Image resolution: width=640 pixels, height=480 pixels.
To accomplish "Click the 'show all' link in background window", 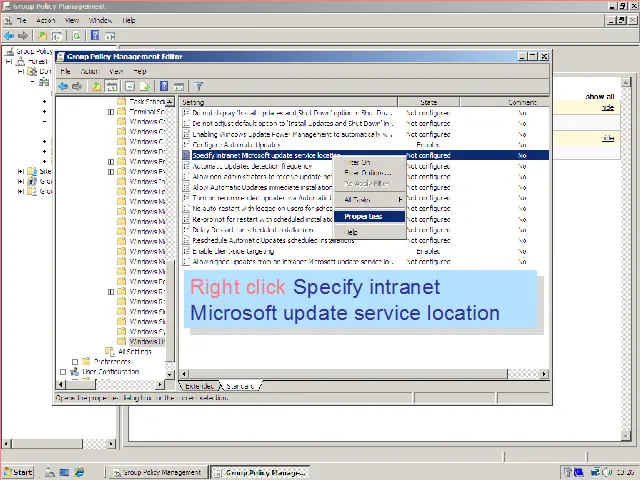I will coord(600,97).
